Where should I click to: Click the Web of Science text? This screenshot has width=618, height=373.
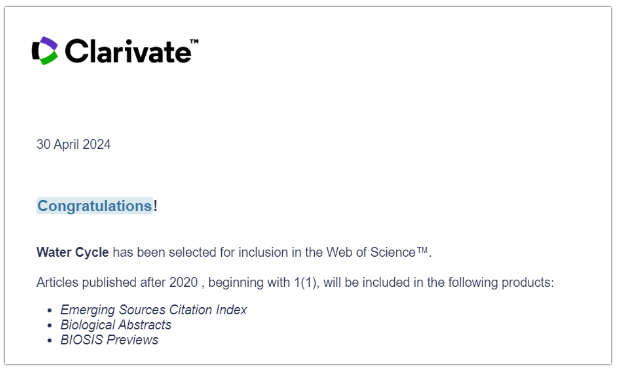(x=371, y=252)
